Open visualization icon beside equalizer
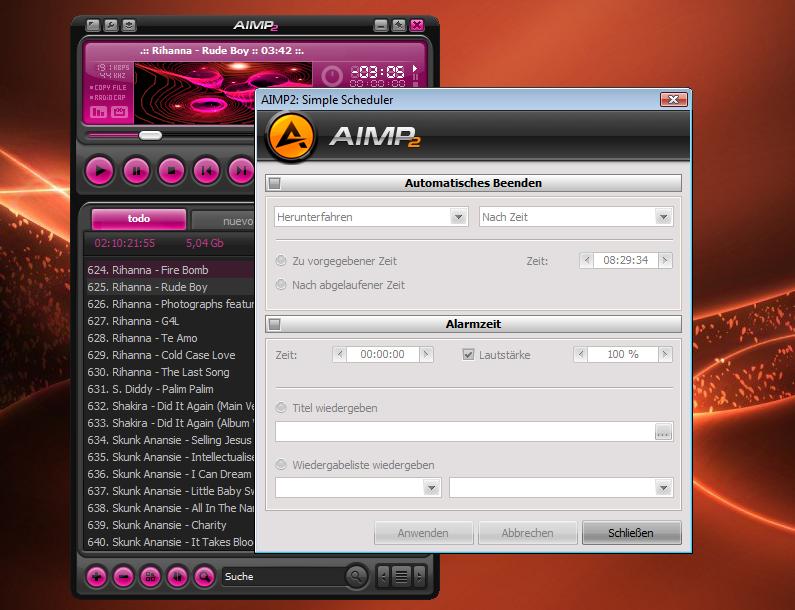 [x=120, y=112]
